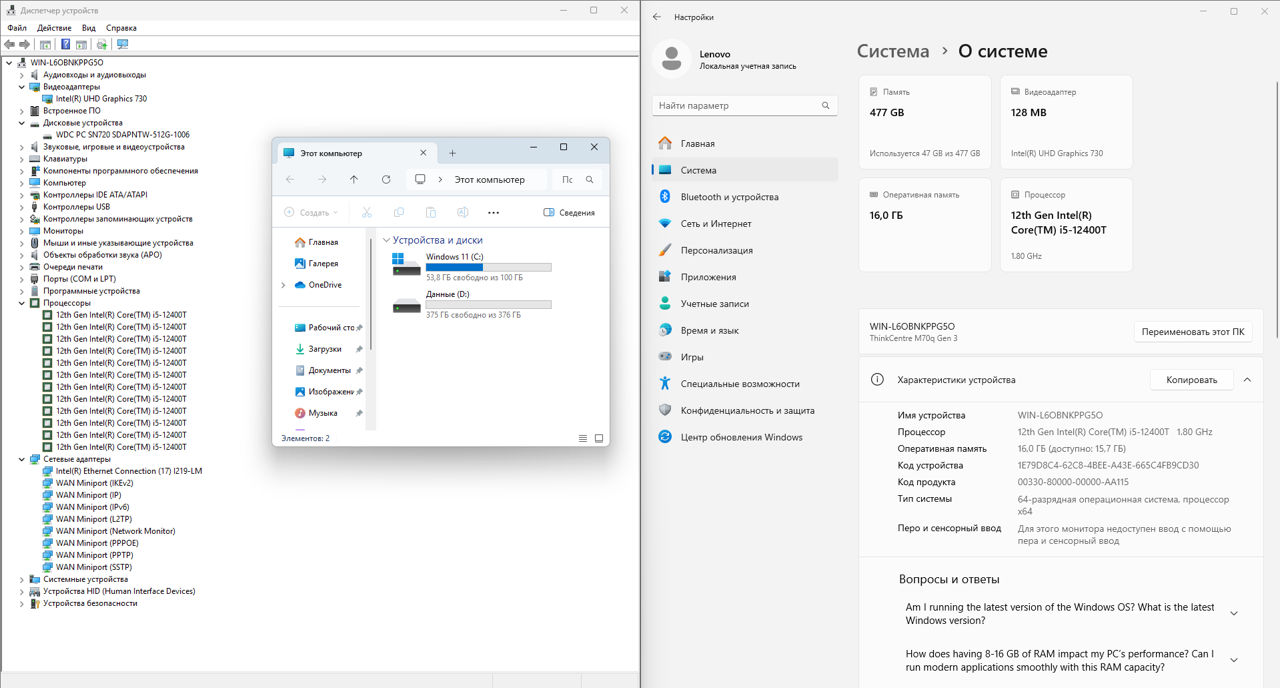Expand the OneDrive node in Explorer sidebar
Viewport: 1280px width, 688px height.
(283, 285)
